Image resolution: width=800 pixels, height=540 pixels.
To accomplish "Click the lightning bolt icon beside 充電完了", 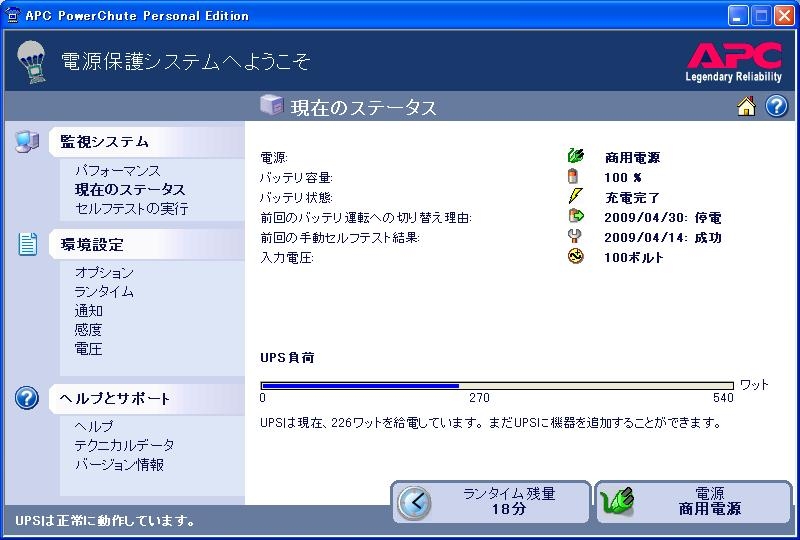I will 575,196.
